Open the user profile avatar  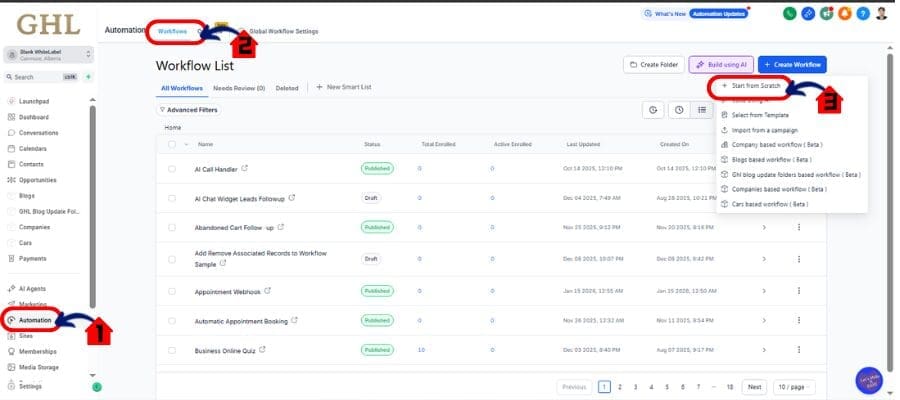[882, 14]
